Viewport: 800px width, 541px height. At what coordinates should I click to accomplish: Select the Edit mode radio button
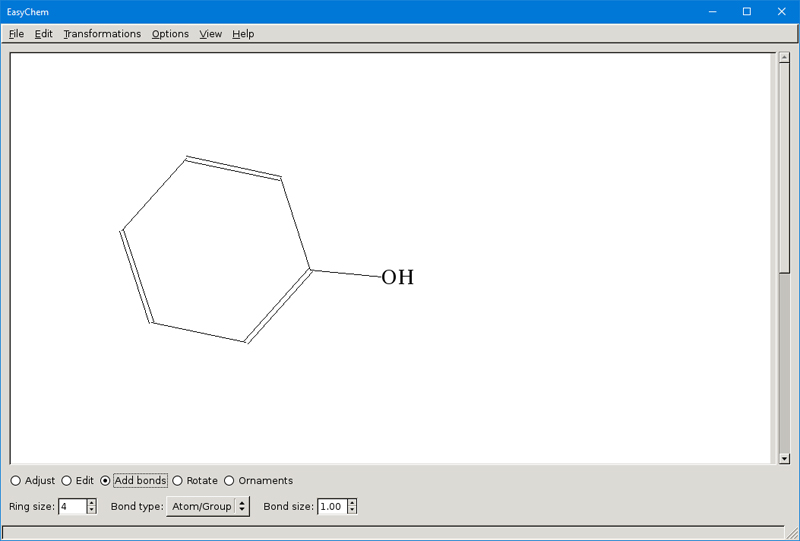click(x=67, y=481)
